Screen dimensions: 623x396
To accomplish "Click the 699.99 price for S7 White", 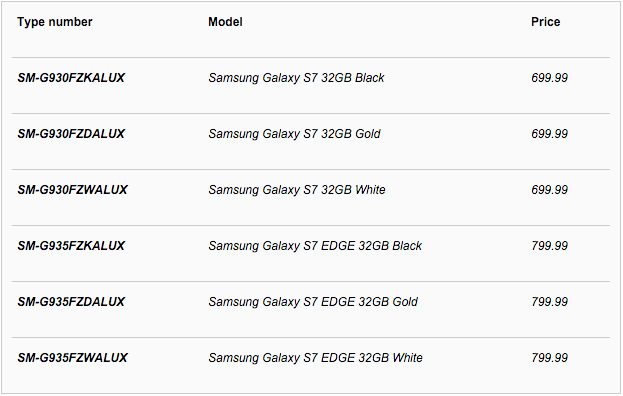I will [x=549, y=190].
